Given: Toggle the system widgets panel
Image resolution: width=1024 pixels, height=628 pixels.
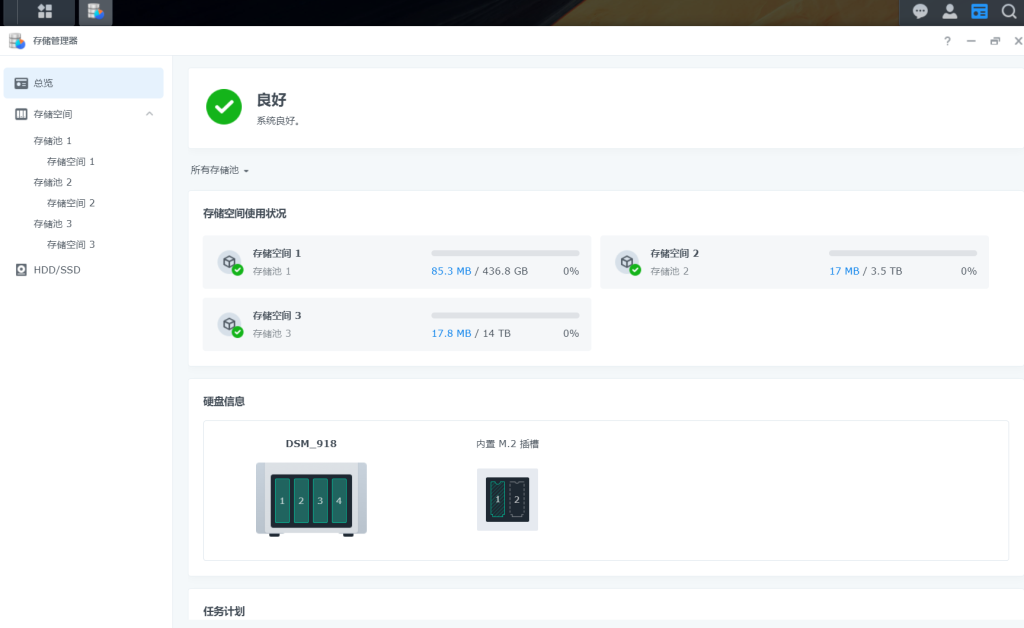Looking at the screenshot, I should (x=979, y=11).
